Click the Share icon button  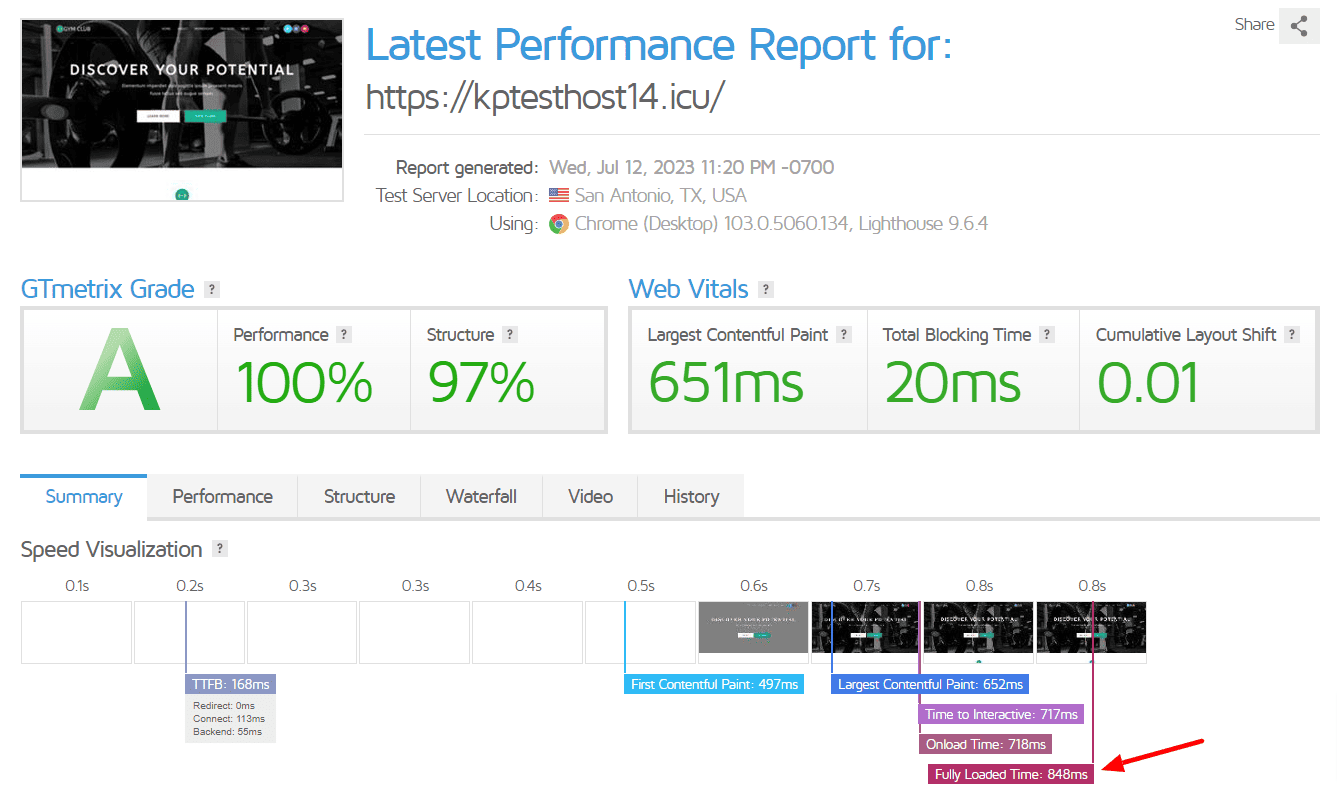[1299, 26]
